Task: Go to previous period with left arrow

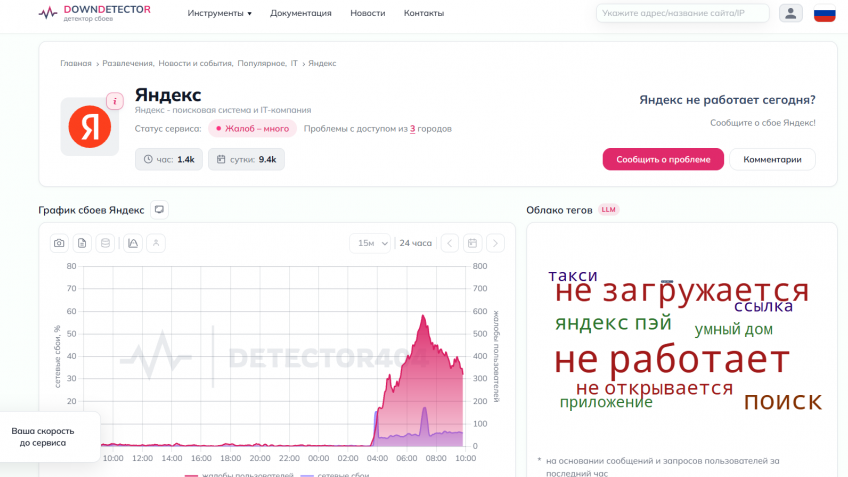Action: click(449, 243)
